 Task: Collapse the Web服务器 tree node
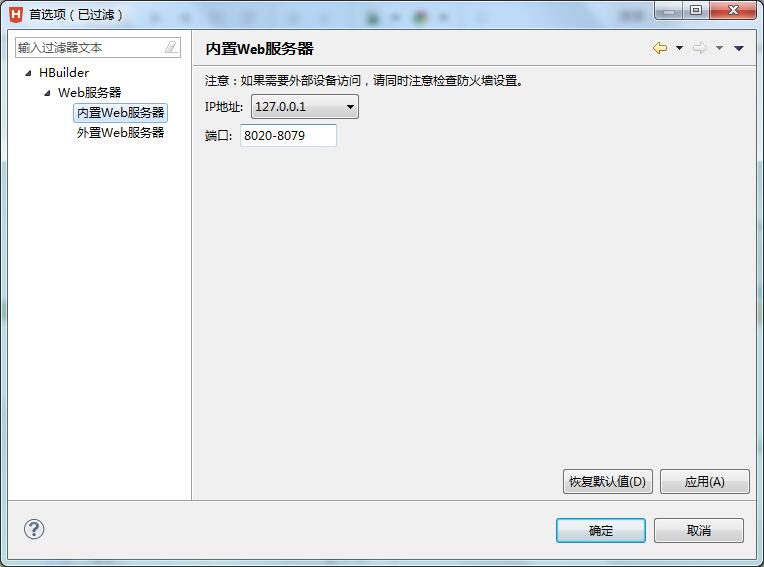click(x=47, y=93)
